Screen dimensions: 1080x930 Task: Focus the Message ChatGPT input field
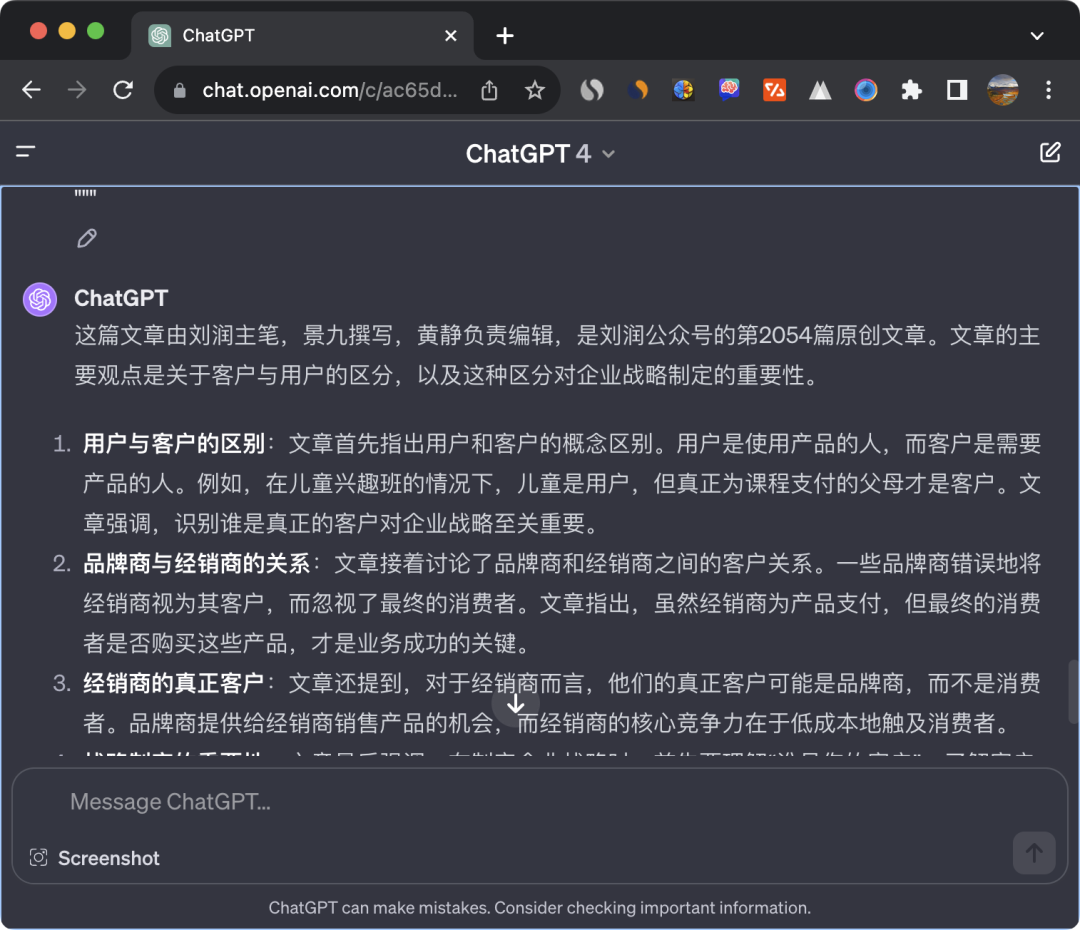(x=540, y=802)
